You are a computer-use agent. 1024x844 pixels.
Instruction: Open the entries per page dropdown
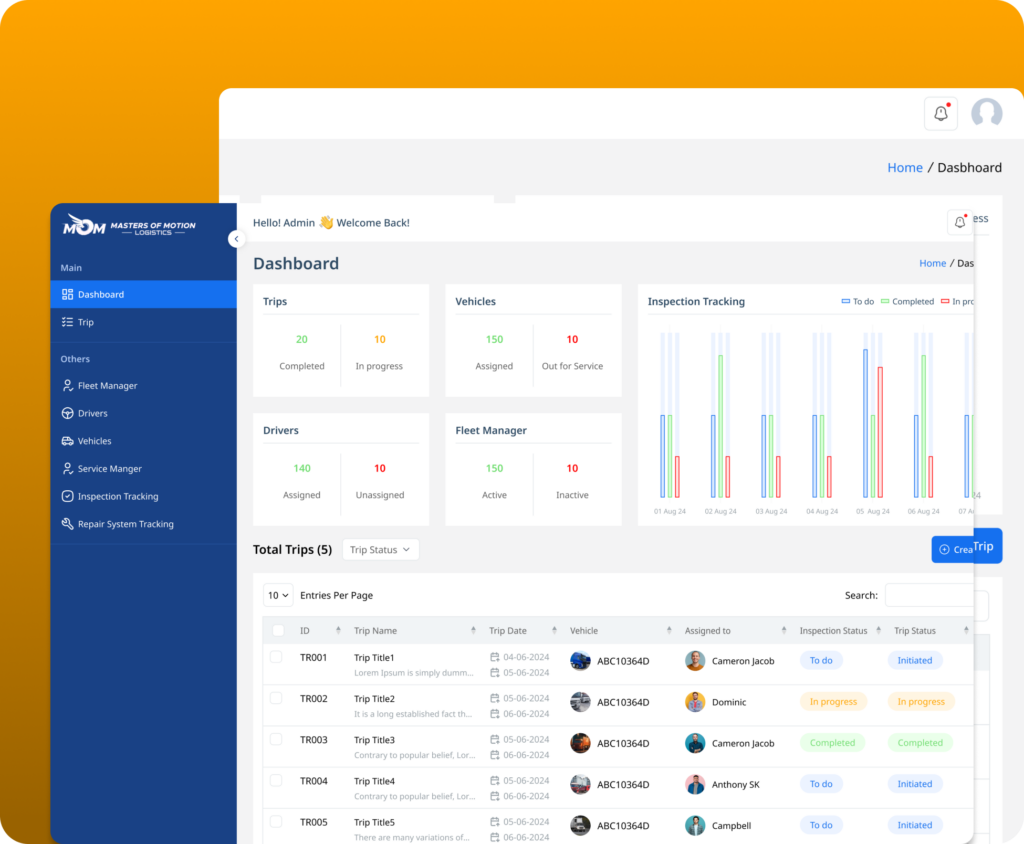click(x=278, y=595)
